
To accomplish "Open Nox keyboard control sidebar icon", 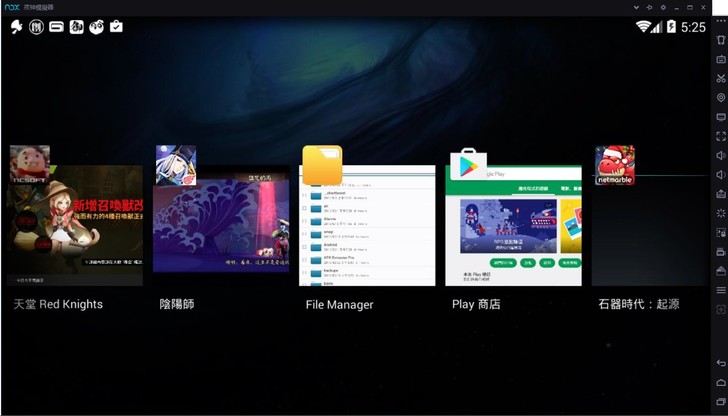I will (x=721, y=59).
